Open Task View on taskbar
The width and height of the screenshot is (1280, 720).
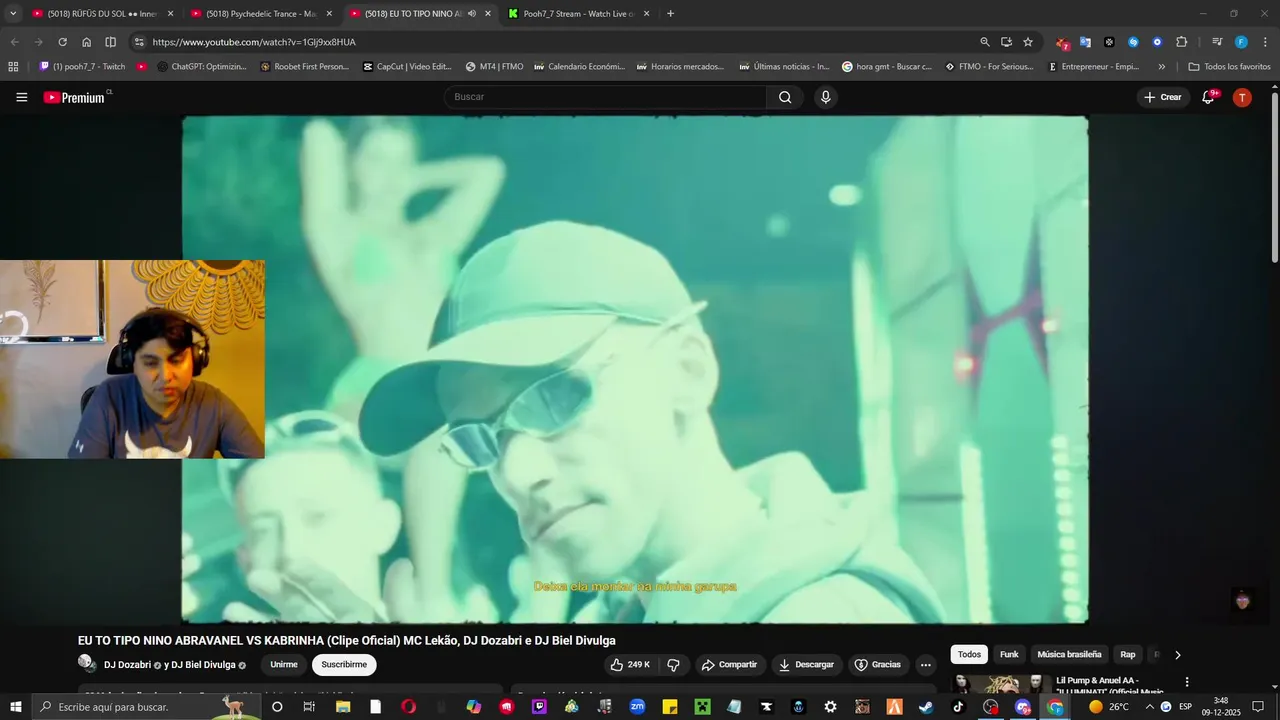coord(309,707)
